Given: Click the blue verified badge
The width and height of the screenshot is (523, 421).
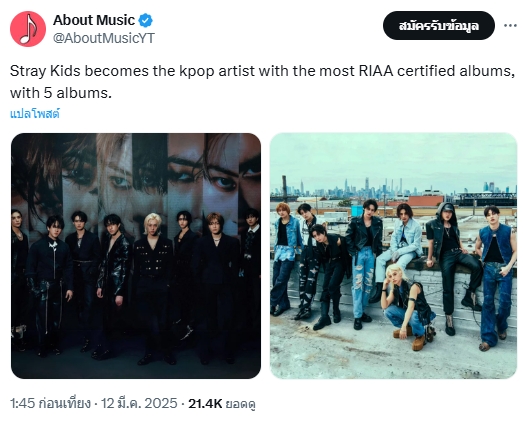Looking at the screenshot, I should [x=145, y=20].
